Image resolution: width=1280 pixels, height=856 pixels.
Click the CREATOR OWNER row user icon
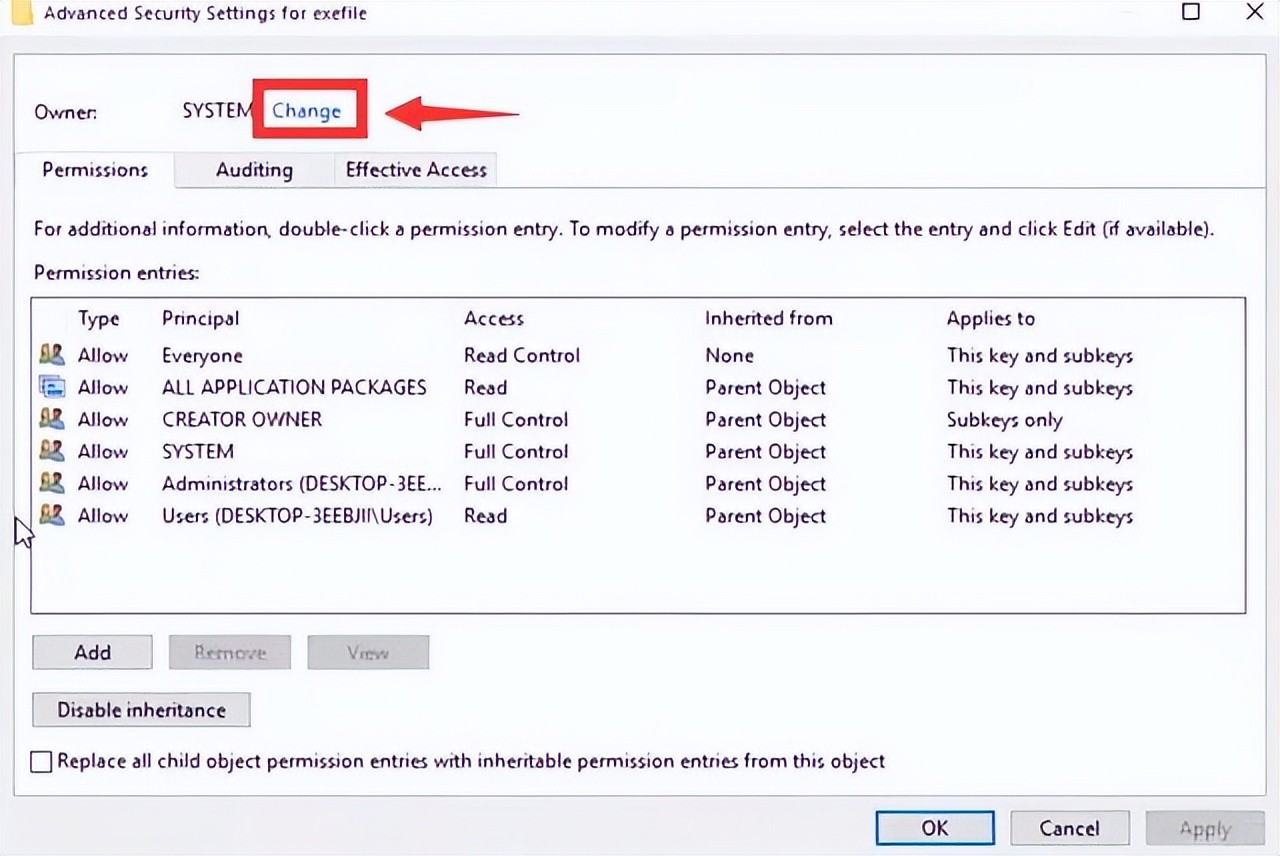point(51,419)
